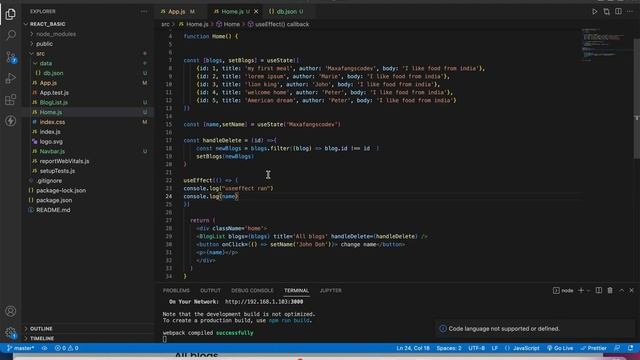Open the Explorer view in activity bar
This screenshot has height=360, width=640.
click(11, 14)
